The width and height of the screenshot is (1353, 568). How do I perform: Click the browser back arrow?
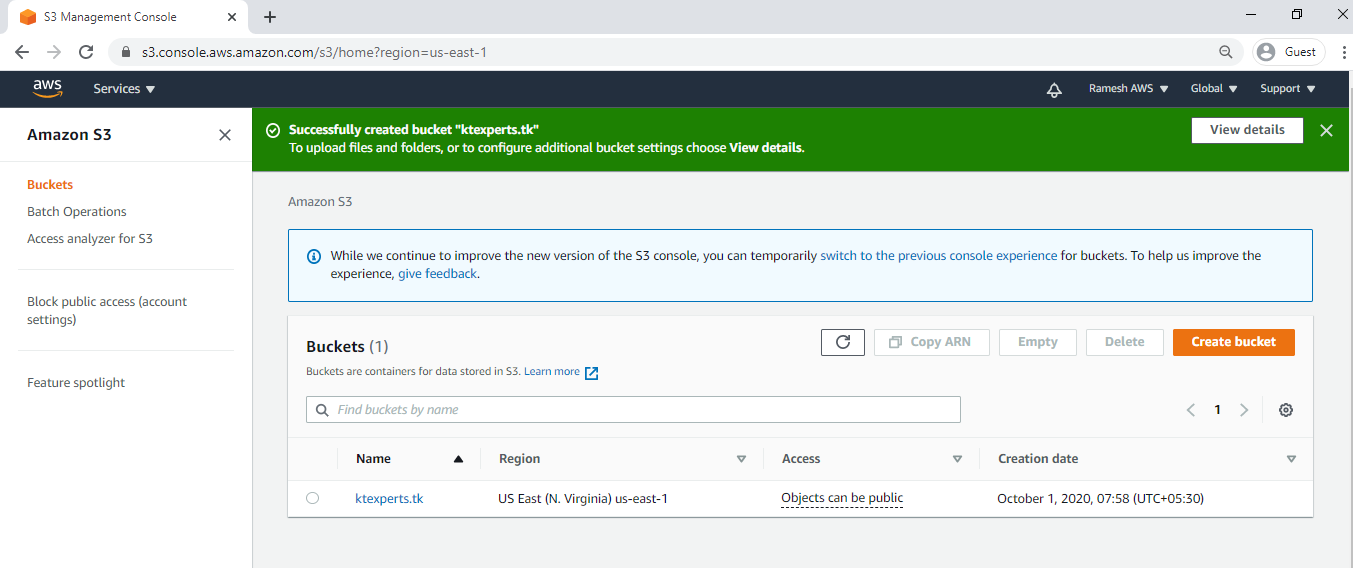(x=22, y=52)
